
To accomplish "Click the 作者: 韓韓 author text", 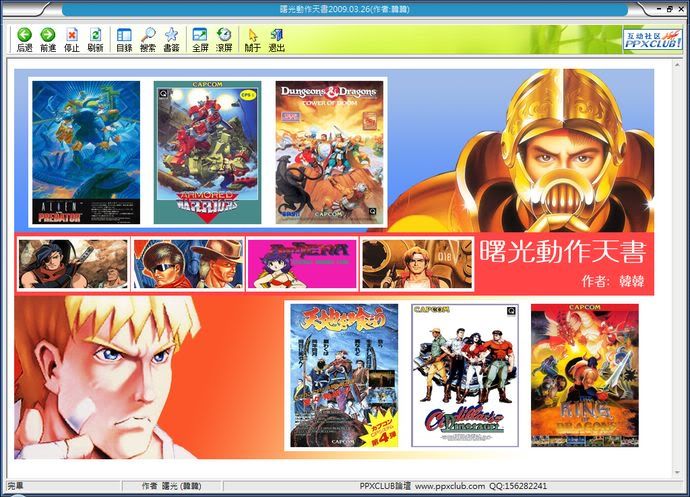I will [x=613, y=281].
